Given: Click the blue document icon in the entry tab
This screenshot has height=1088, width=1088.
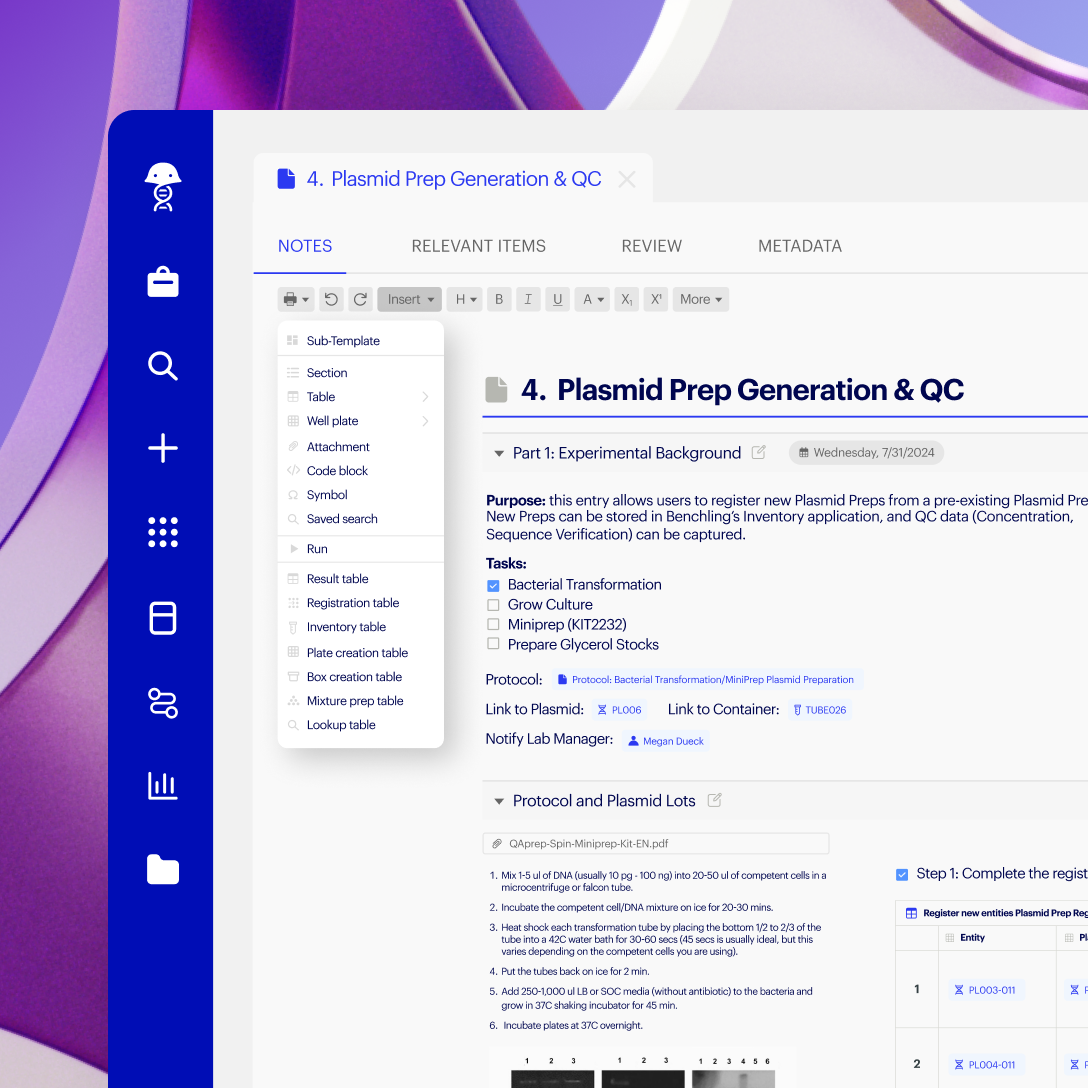Looking at the screenshot, I should point(286,178).
